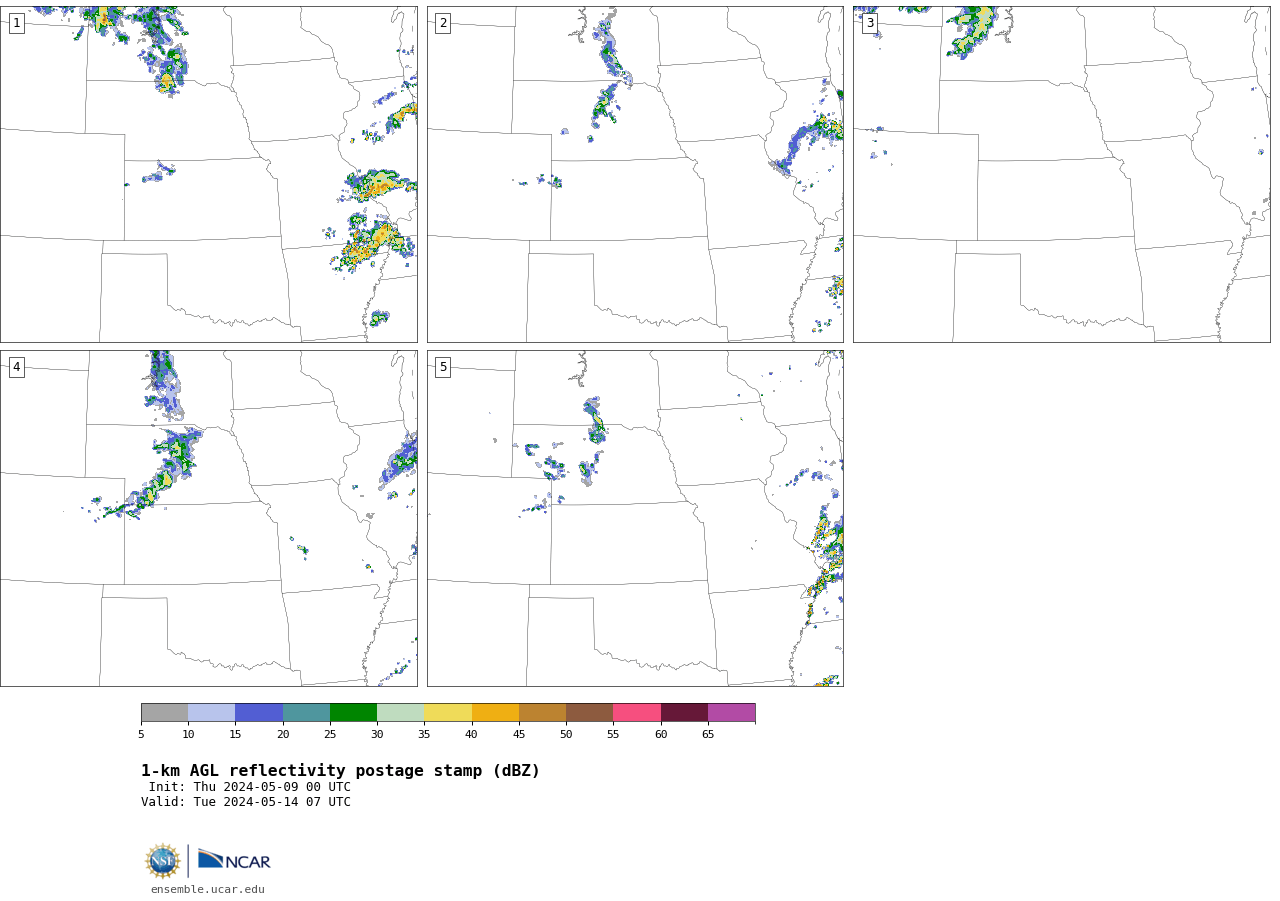Click the pink 55-60 dBZ swatch
Screen dimensions: 1280x901
[637, 713]
